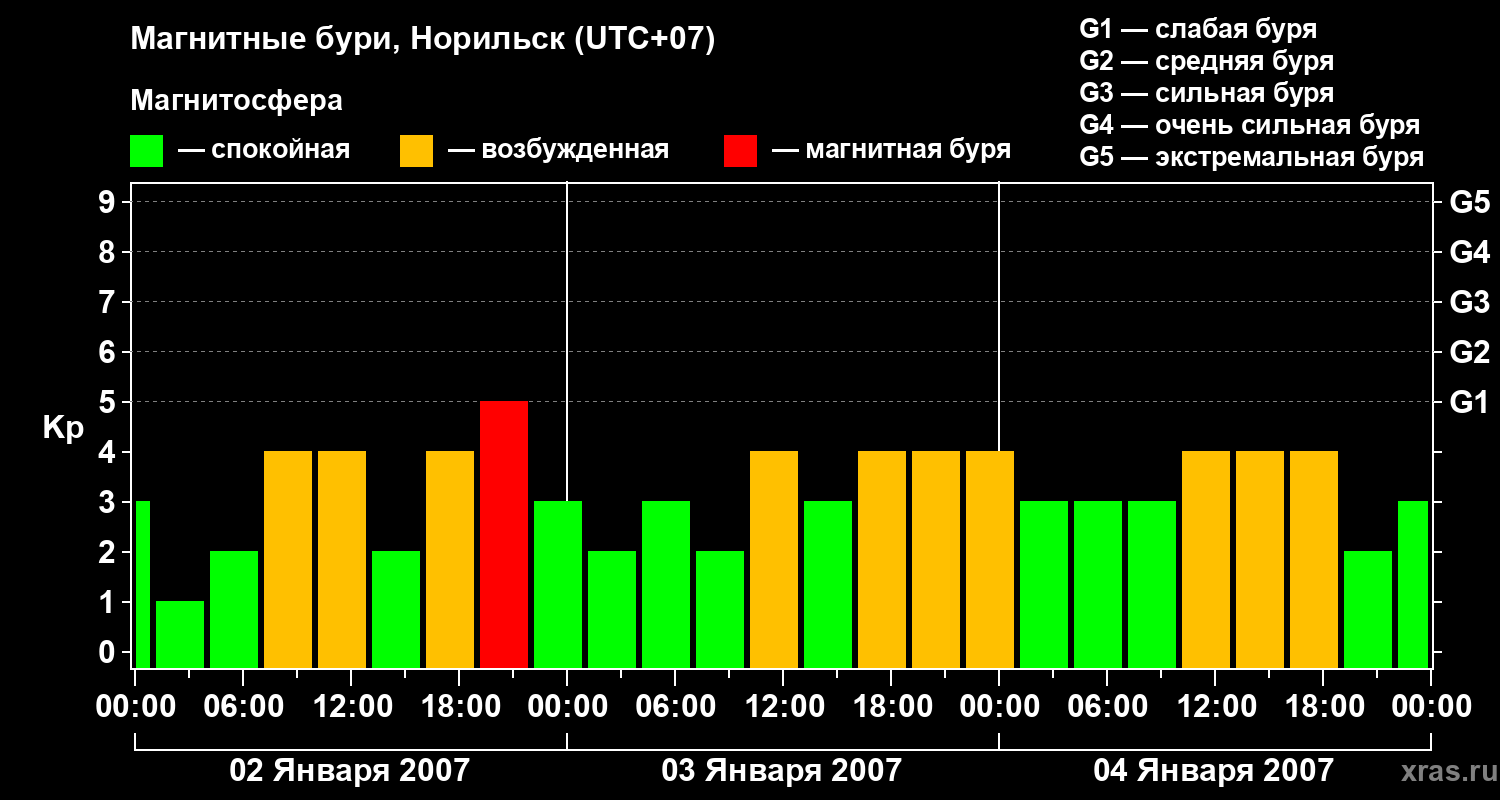Select the «— возбужденная» legend label
This screenshot has width=1500, height=800.
tap(558, 150)
